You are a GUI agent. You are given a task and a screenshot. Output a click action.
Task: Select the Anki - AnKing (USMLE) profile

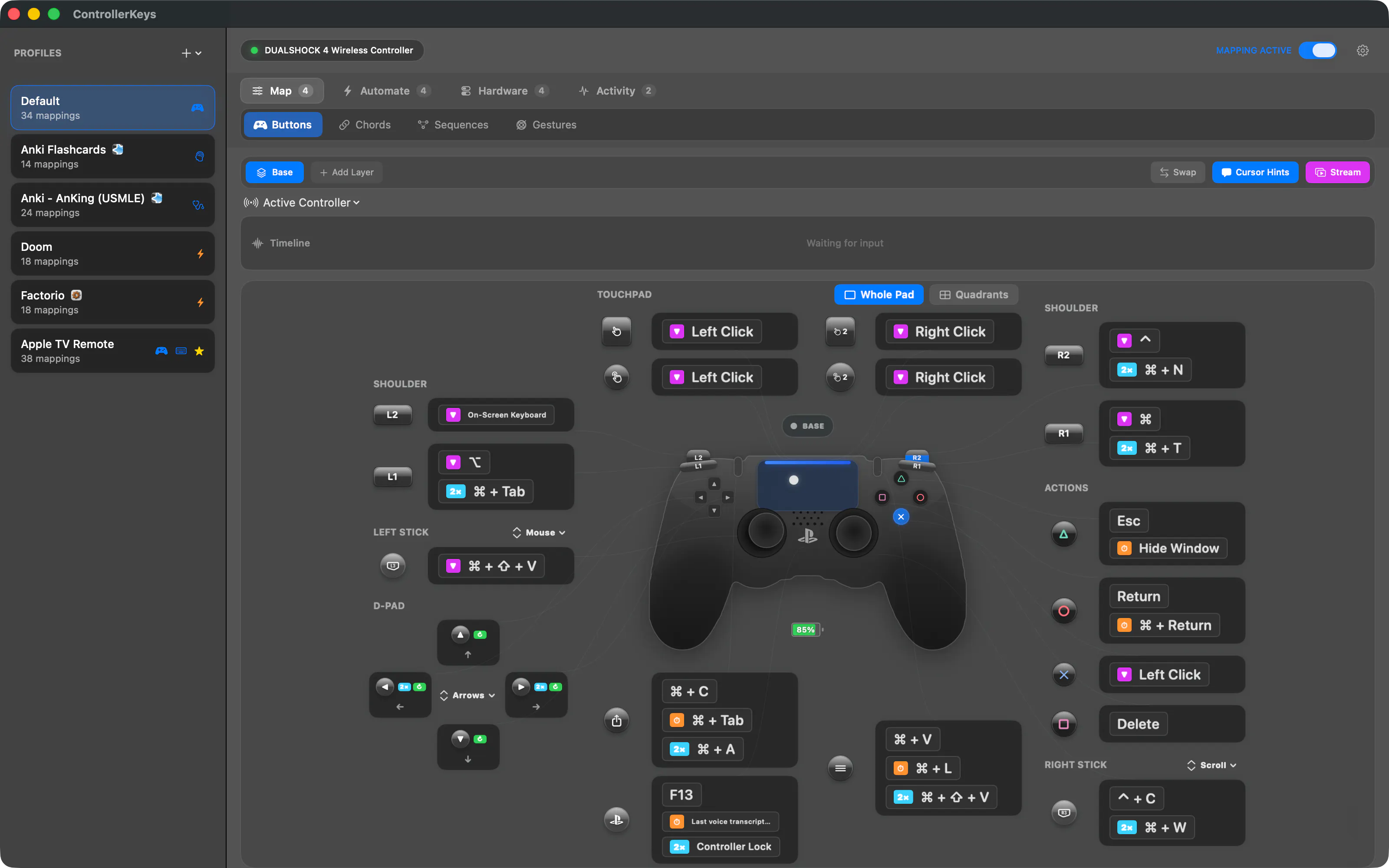click(112, 205)
